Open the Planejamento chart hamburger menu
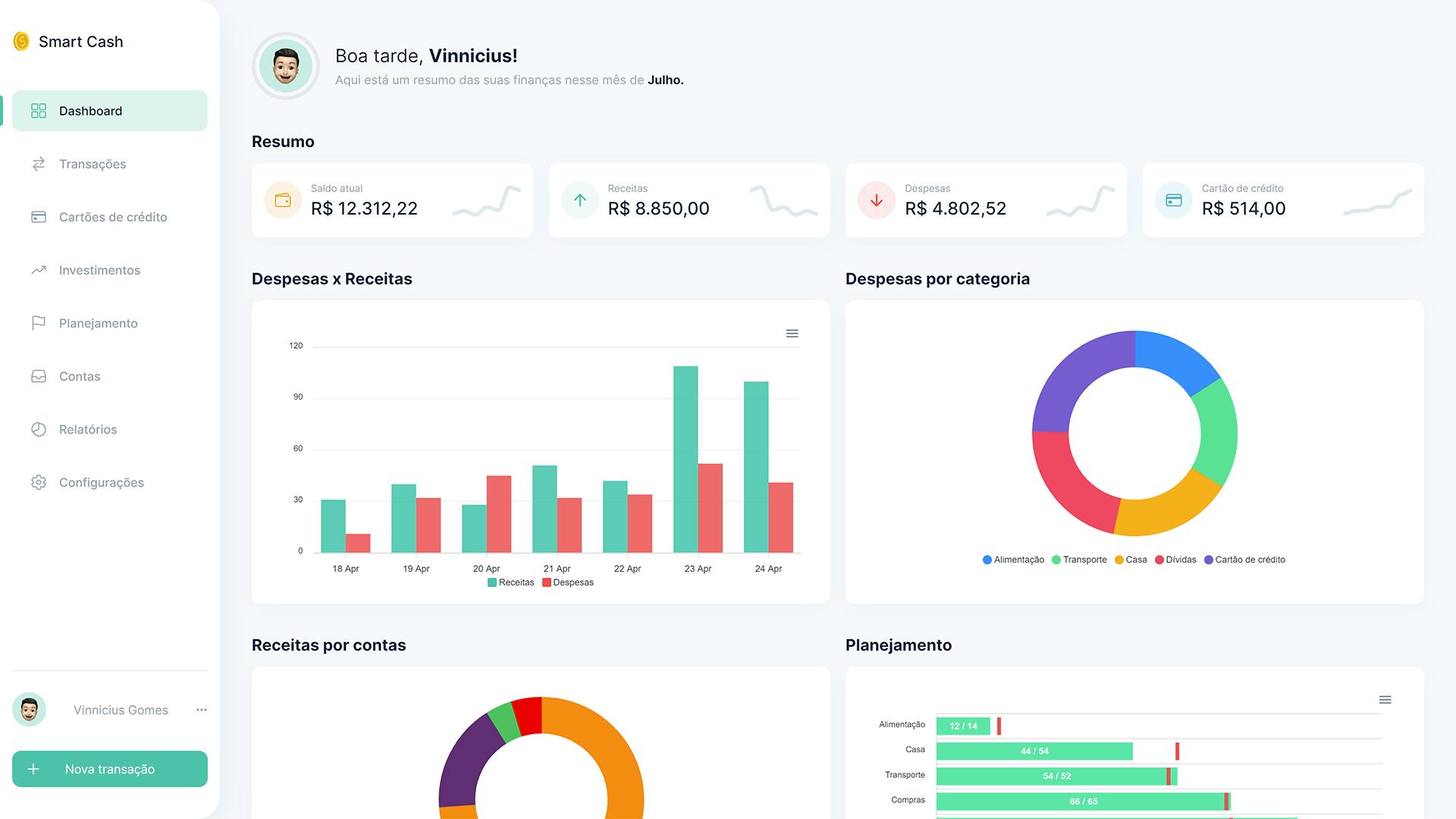 coord(1385,700)
